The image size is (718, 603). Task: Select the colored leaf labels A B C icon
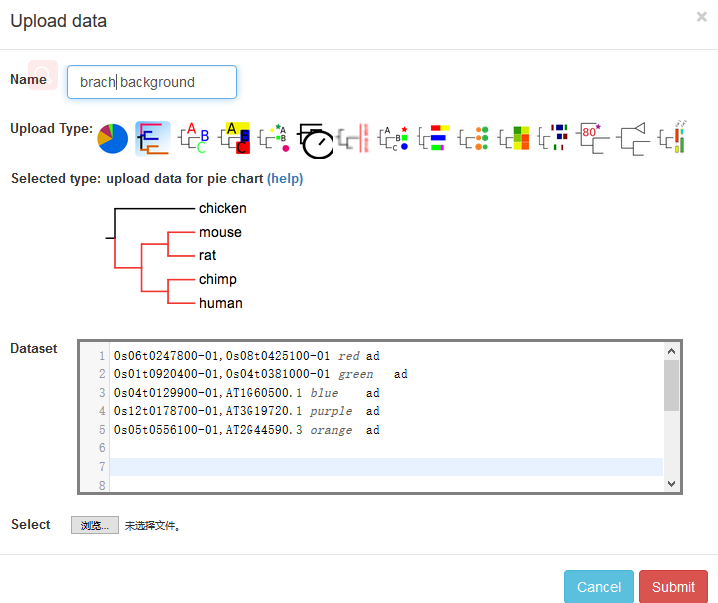(x=192, y=138)
